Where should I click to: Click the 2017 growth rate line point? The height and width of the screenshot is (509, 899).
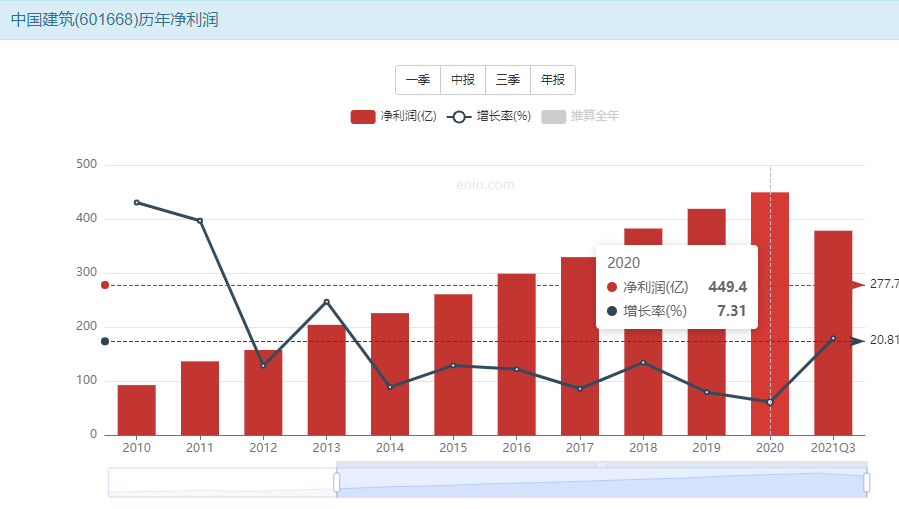pyautogui.click(x=580, y=389)
